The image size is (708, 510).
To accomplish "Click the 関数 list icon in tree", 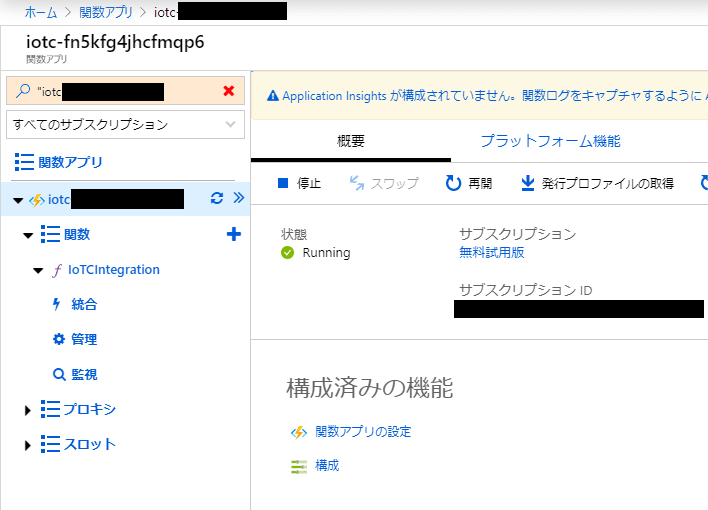I will coord(50,234).
